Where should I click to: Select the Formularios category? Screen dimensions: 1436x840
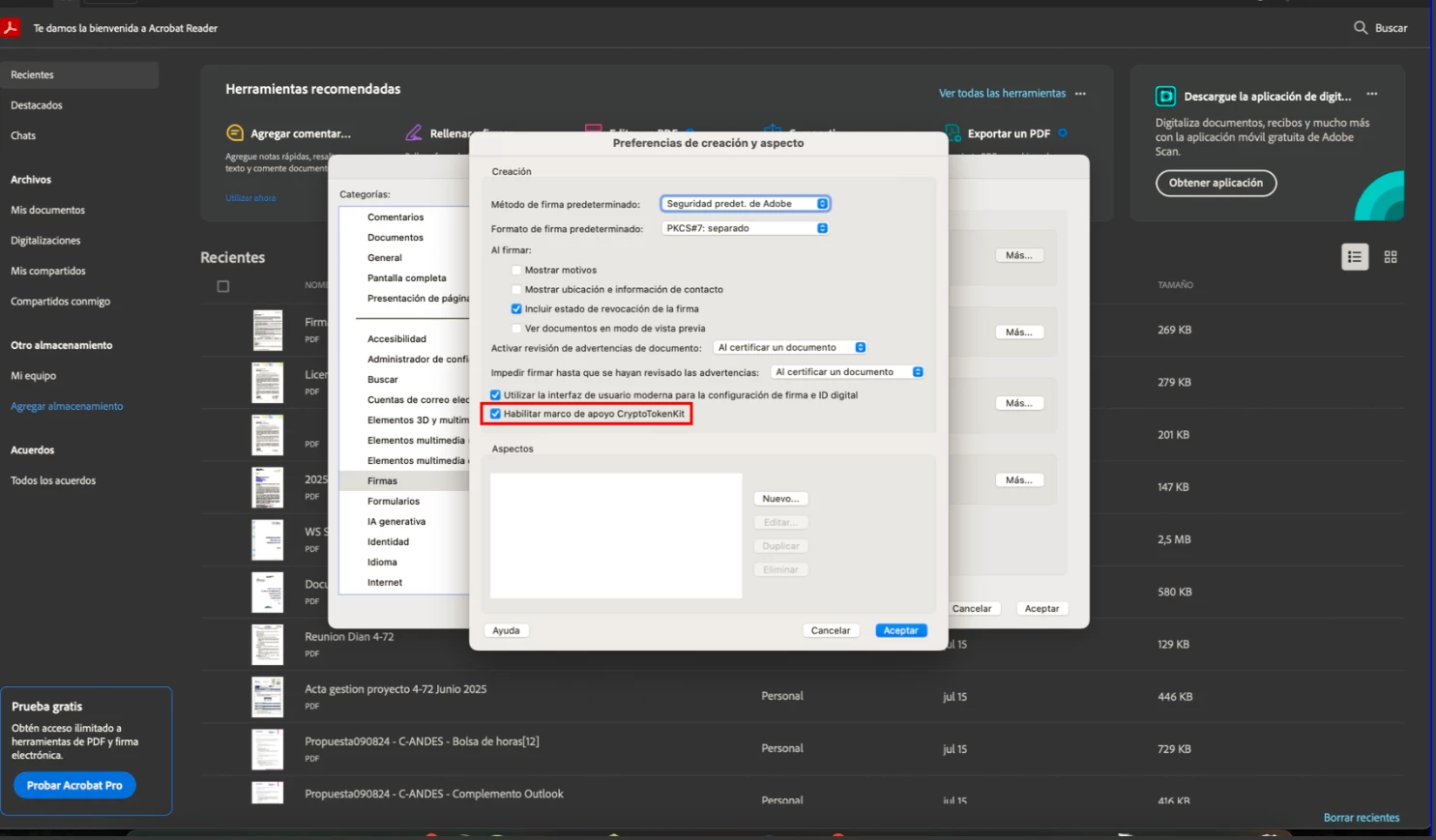coord(394,502)
